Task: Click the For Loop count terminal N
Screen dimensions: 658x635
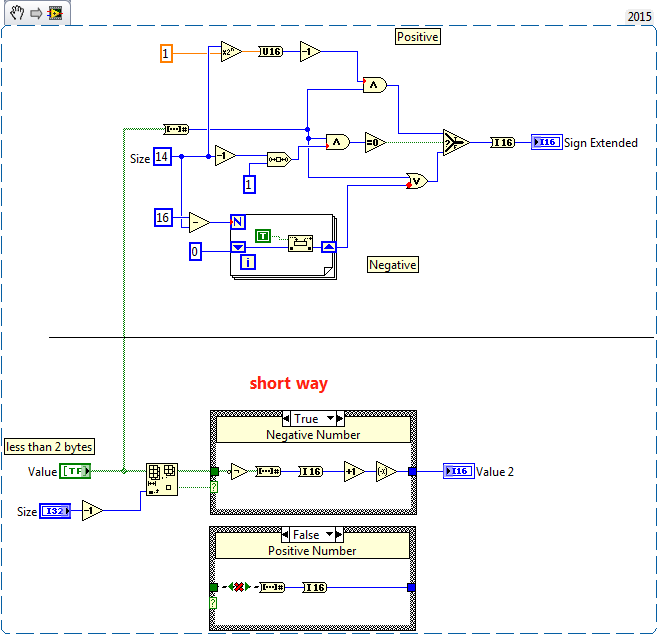Action: click(238, 222)
